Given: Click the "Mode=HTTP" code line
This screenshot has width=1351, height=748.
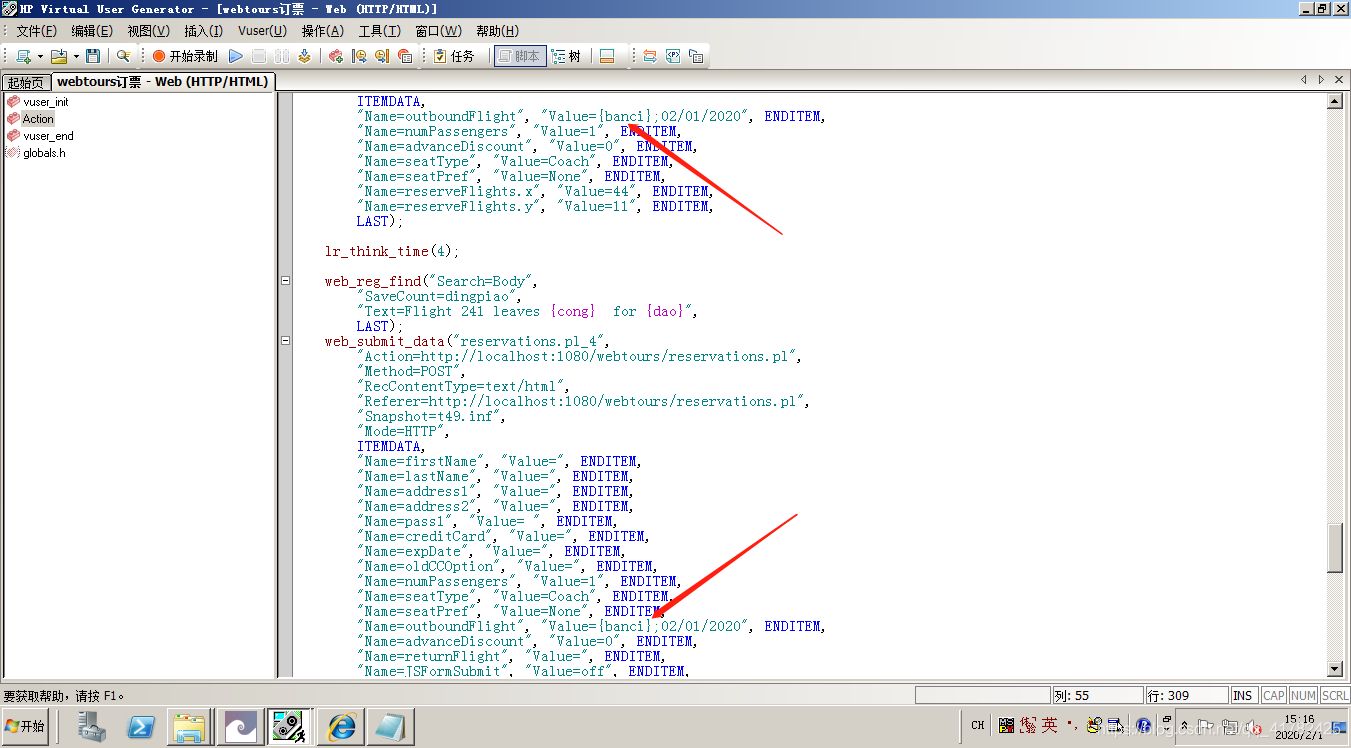Looking at the screenshot, I should point(404,431).
